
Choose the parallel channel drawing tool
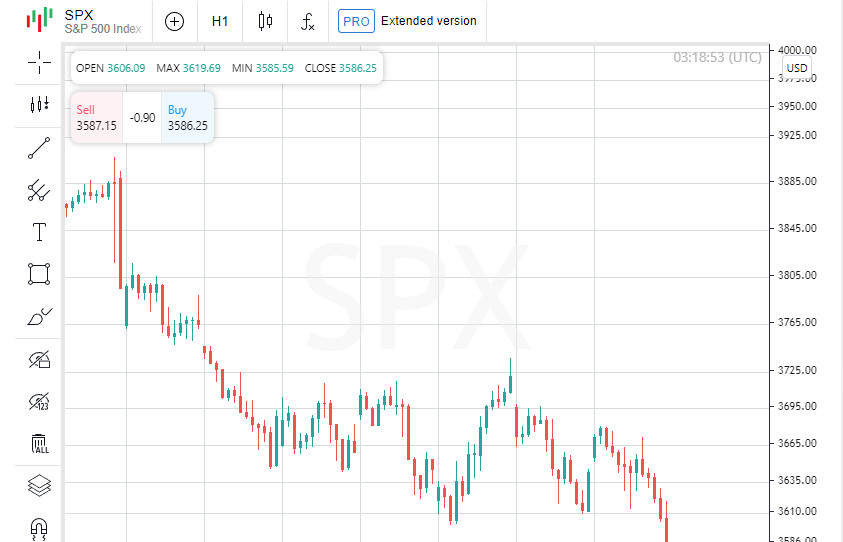39,190
